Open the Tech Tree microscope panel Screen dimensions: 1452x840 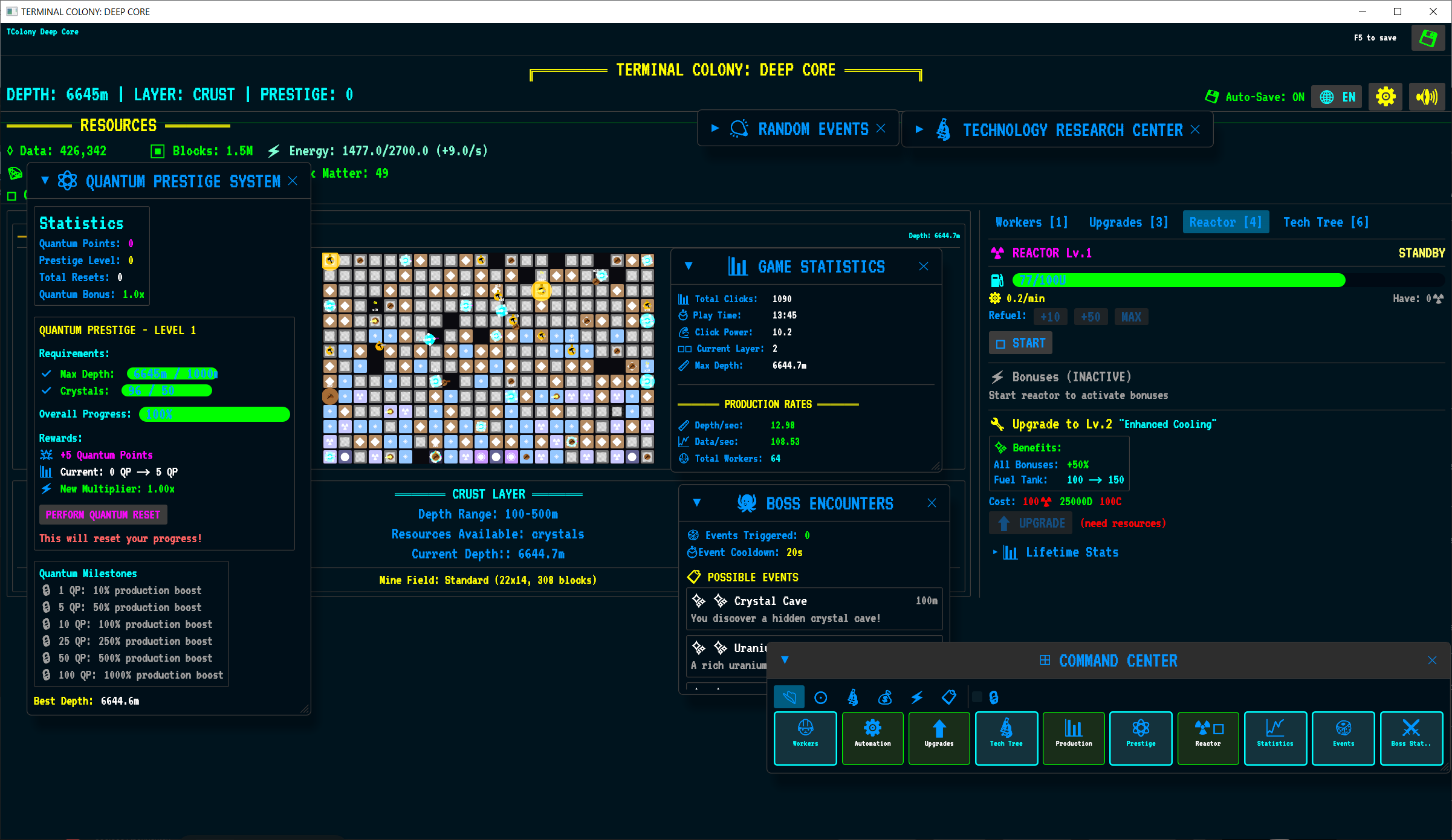tap(1006, 738)
